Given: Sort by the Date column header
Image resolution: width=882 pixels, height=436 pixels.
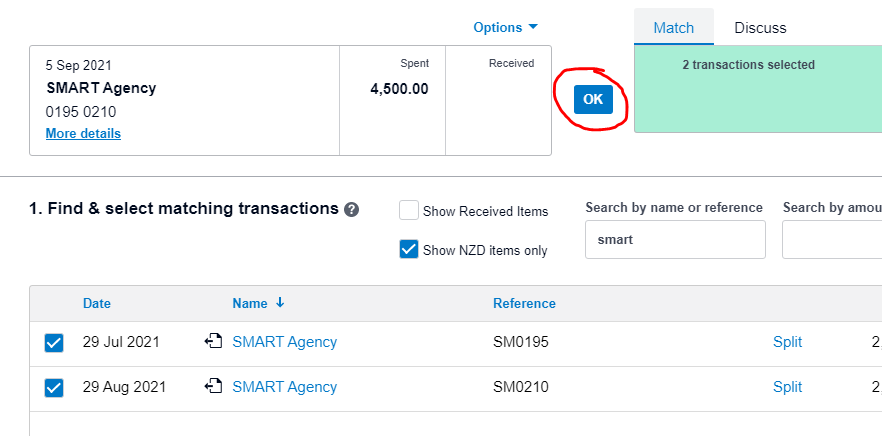Looking at the screenshot, I should pos(97,303).
